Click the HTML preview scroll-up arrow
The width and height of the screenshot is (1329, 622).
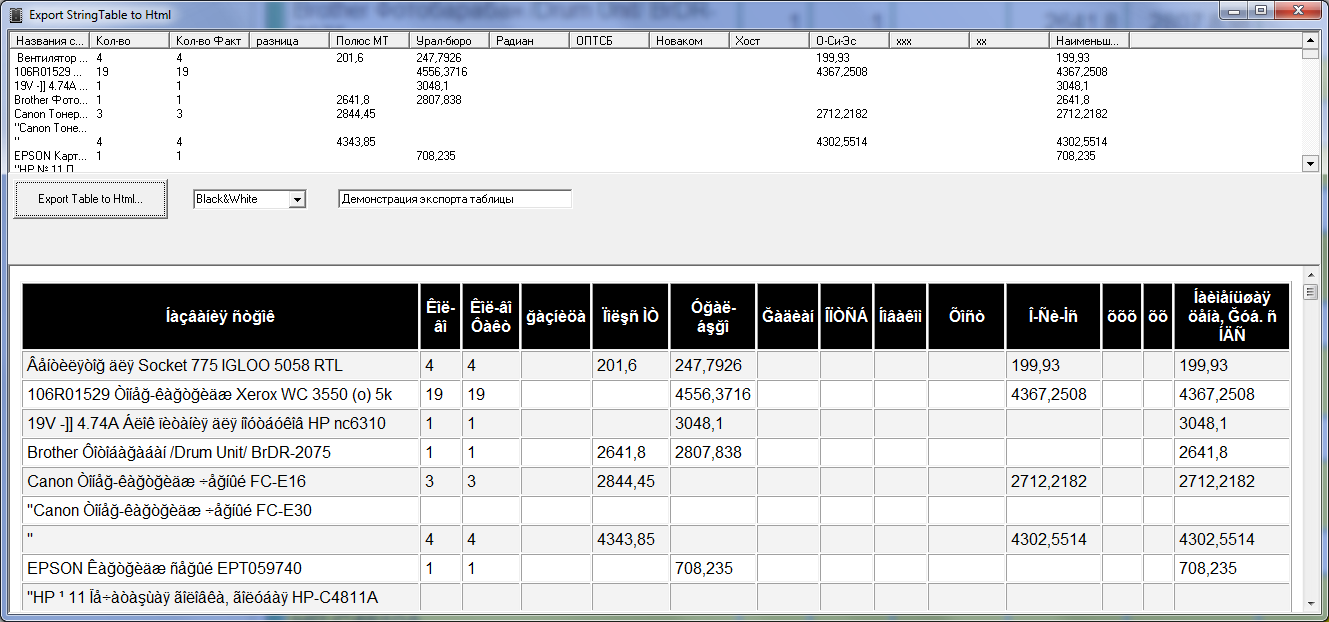pos(1310,276)
